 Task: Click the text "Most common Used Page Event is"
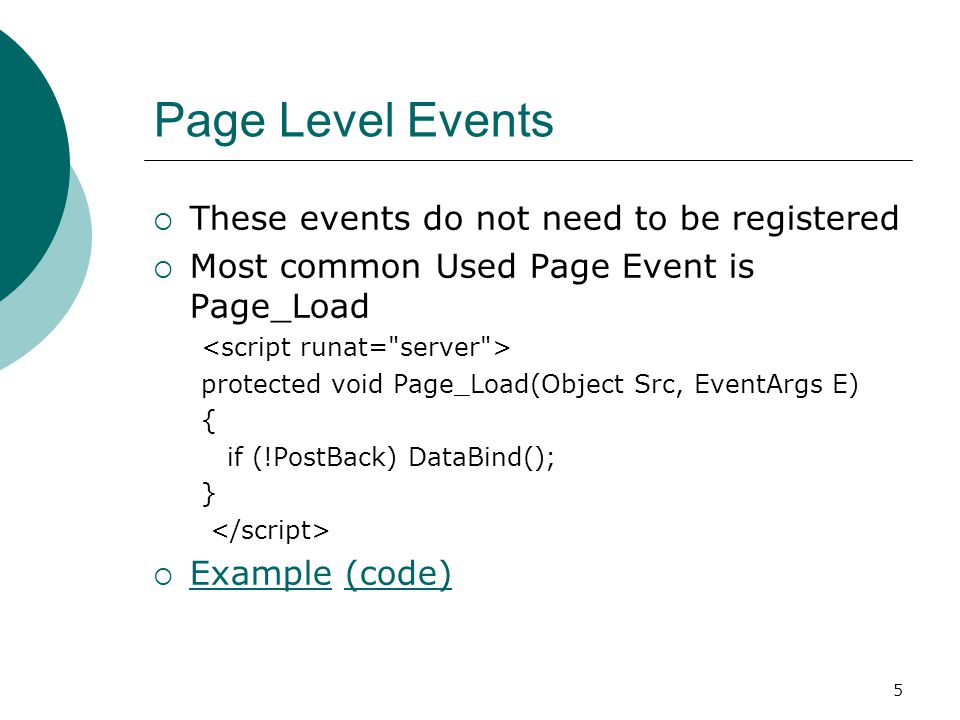472,267
